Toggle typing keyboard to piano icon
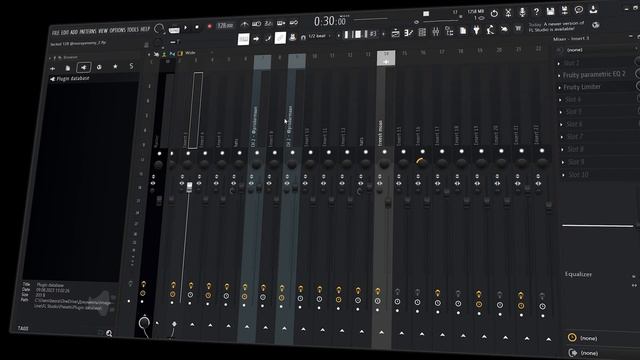640x360 pixels. click(244, 39)
